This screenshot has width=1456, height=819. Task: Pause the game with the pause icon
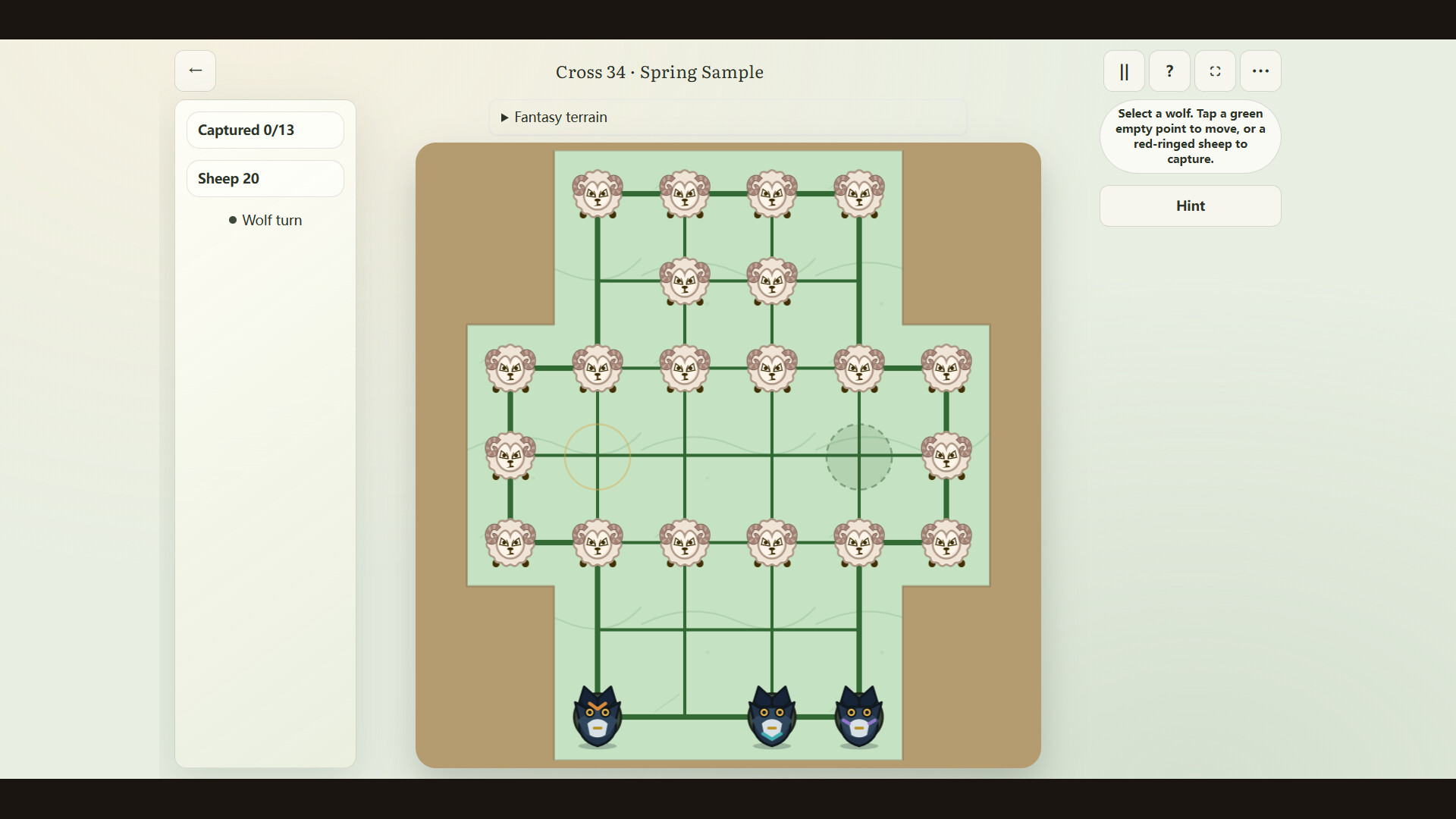coord(1124,71)
